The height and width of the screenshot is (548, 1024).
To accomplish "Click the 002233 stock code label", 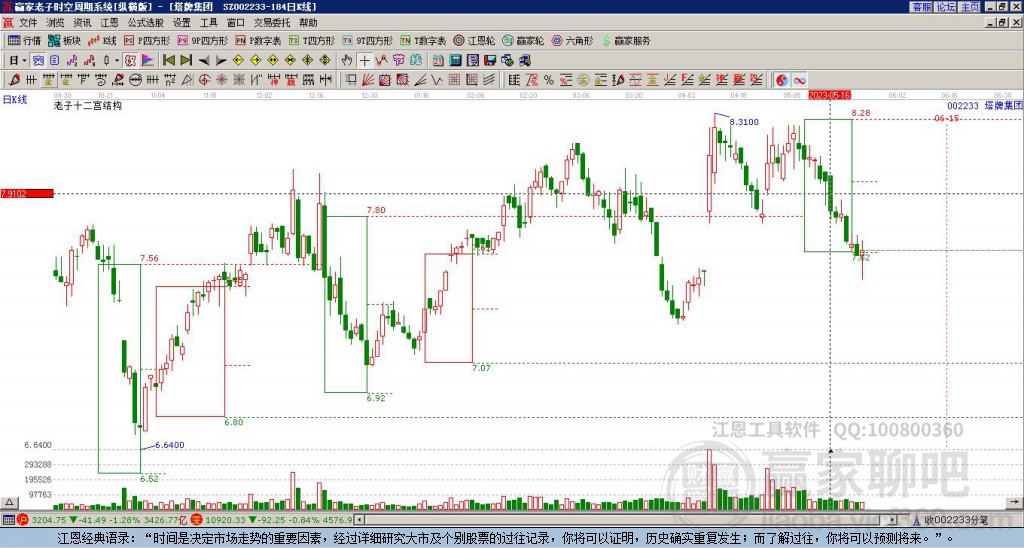I will 963,105.
